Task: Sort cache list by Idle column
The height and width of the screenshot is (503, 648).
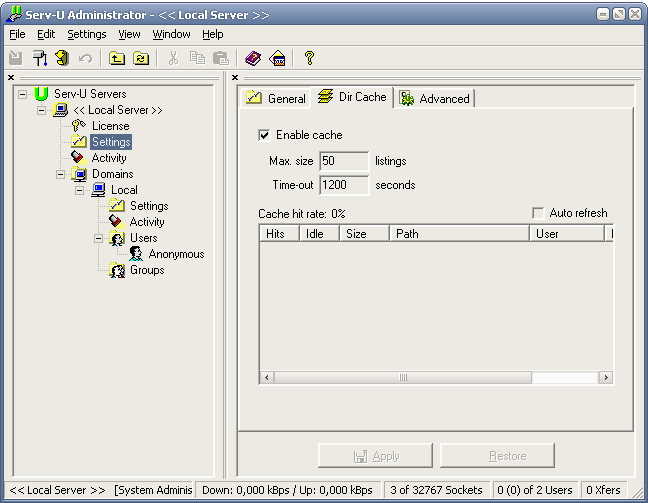Action: pyautogui.click(x=319, y=234)
